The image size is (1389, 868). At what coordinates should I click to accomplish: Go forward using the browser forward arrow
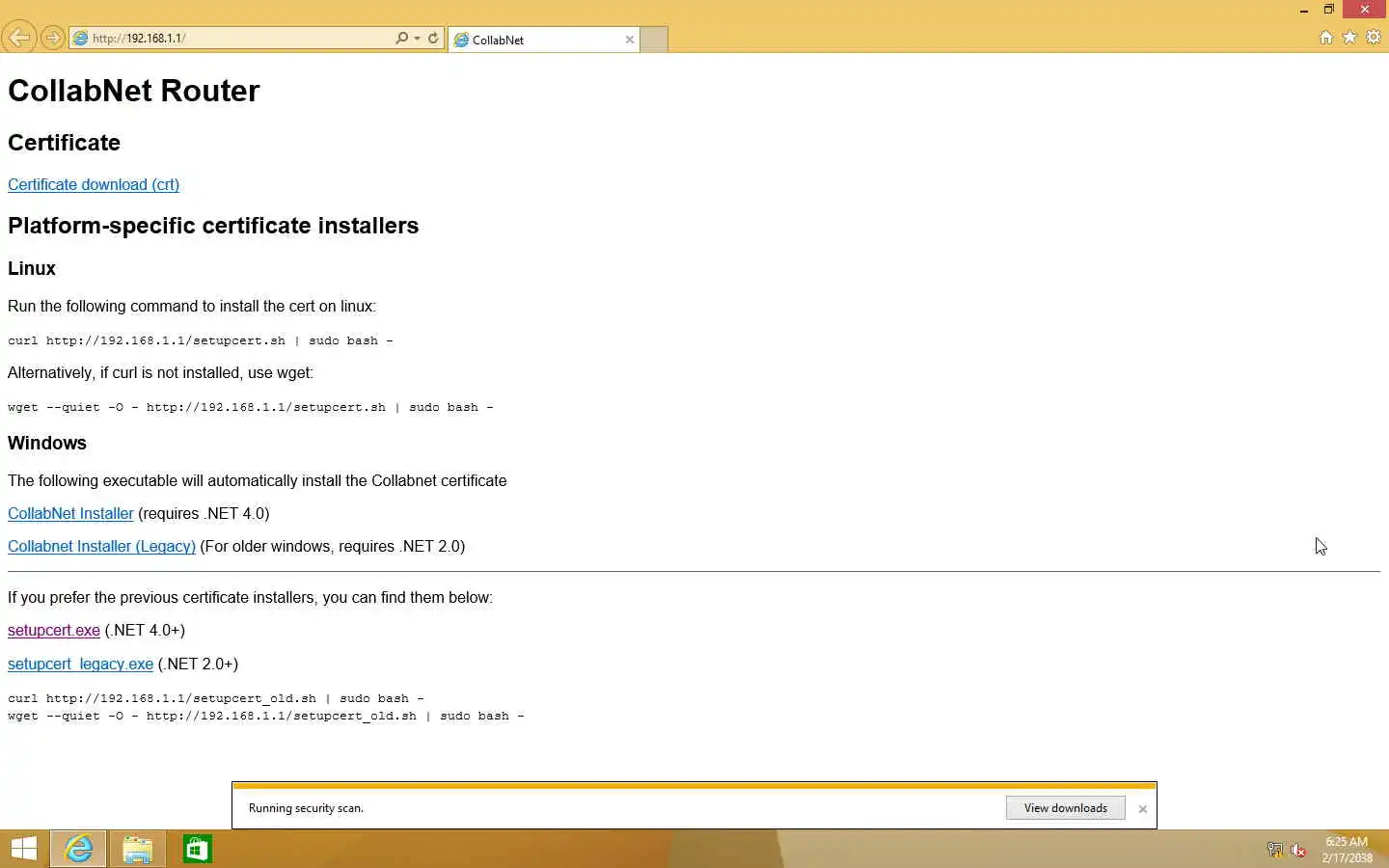tap(53, 39)
